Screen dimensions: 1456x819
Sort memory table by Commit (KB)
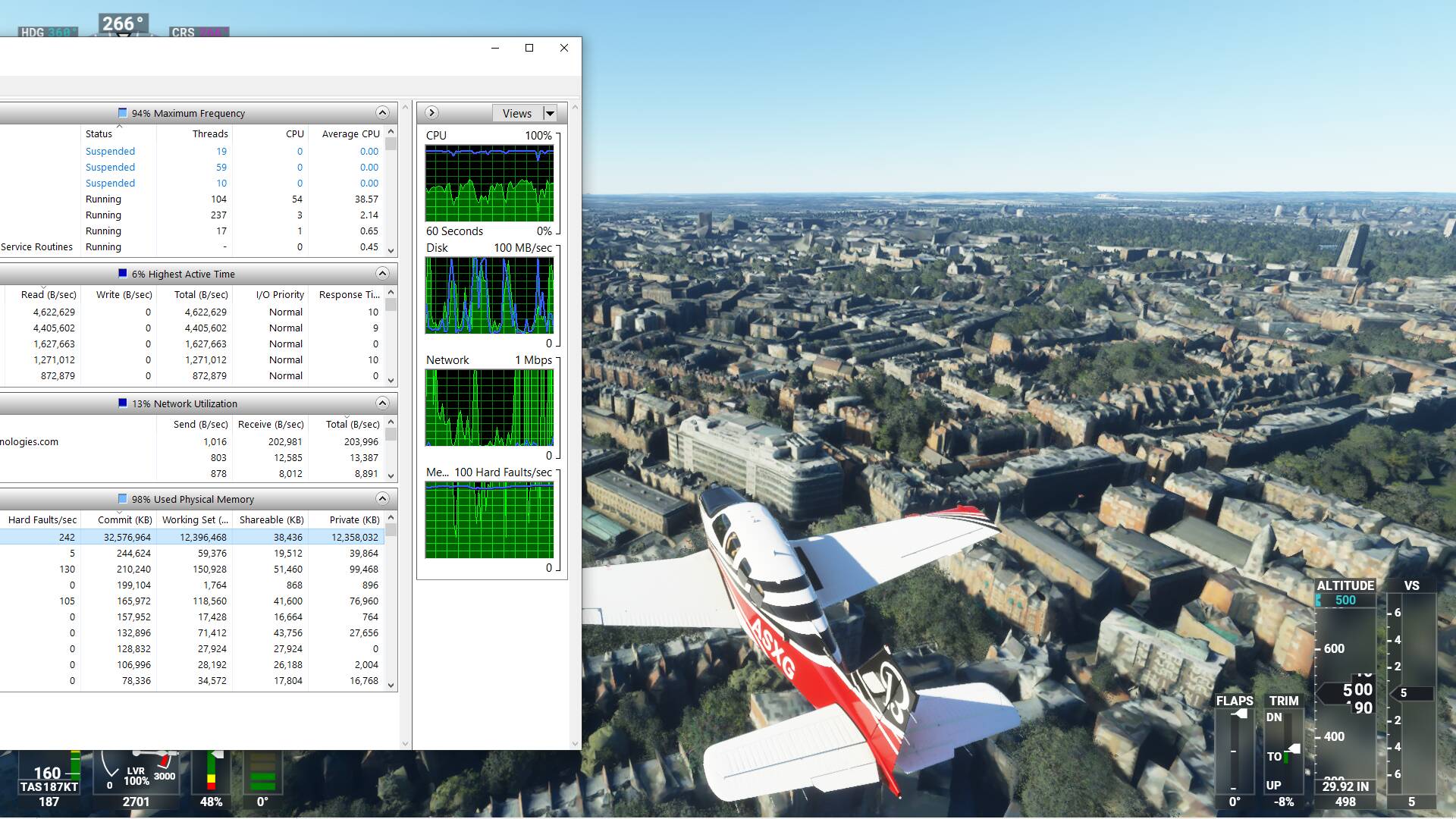tap(118, 519)
